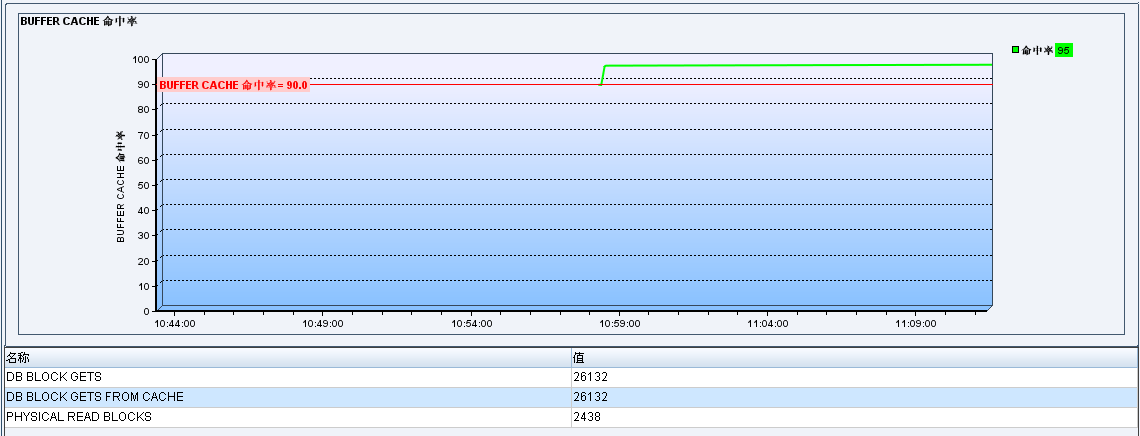Sort by the 名称 column header
This screenshot has height=436, width=1140.
click(x=18, y=357)
